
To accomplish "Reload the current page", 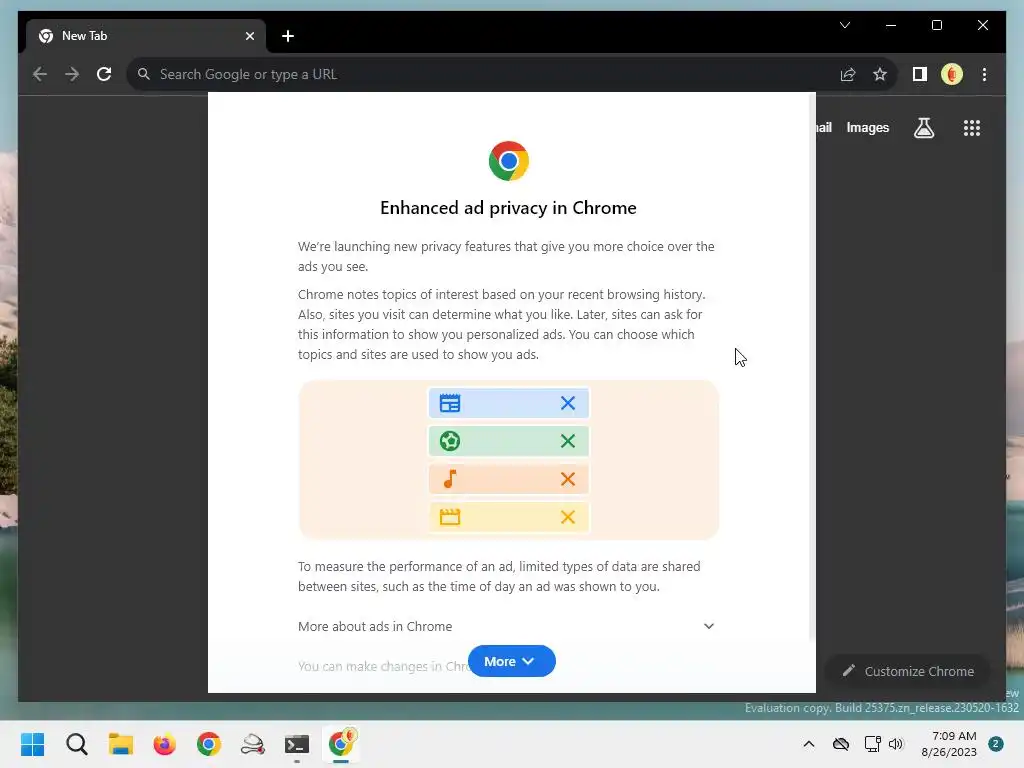I will [x=104, y=74].
